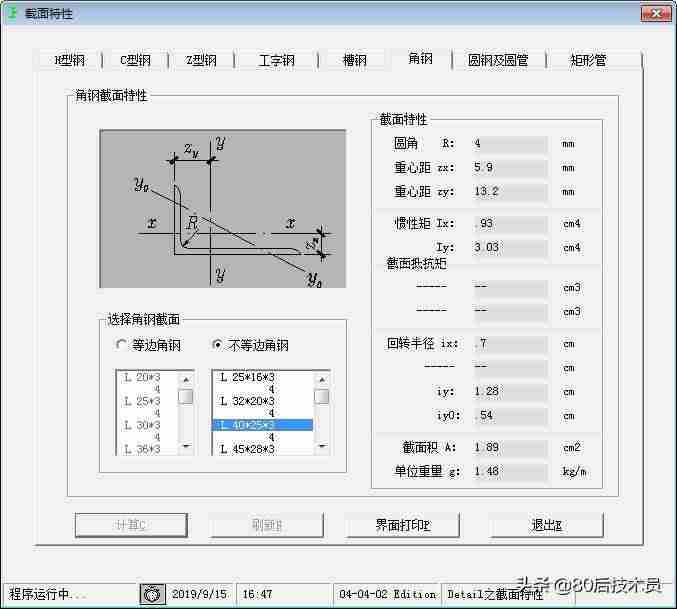Viewport: 677px width, 609px height.
Task: Click the 重心距 zx value field
Action: (x=510, y=167)
